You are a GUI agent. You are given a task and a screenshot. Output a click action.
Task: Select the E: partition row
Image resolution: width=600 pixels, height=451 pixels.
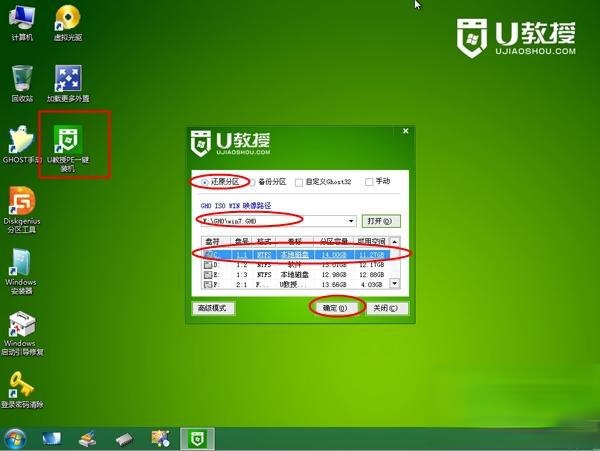click(296, 275)
